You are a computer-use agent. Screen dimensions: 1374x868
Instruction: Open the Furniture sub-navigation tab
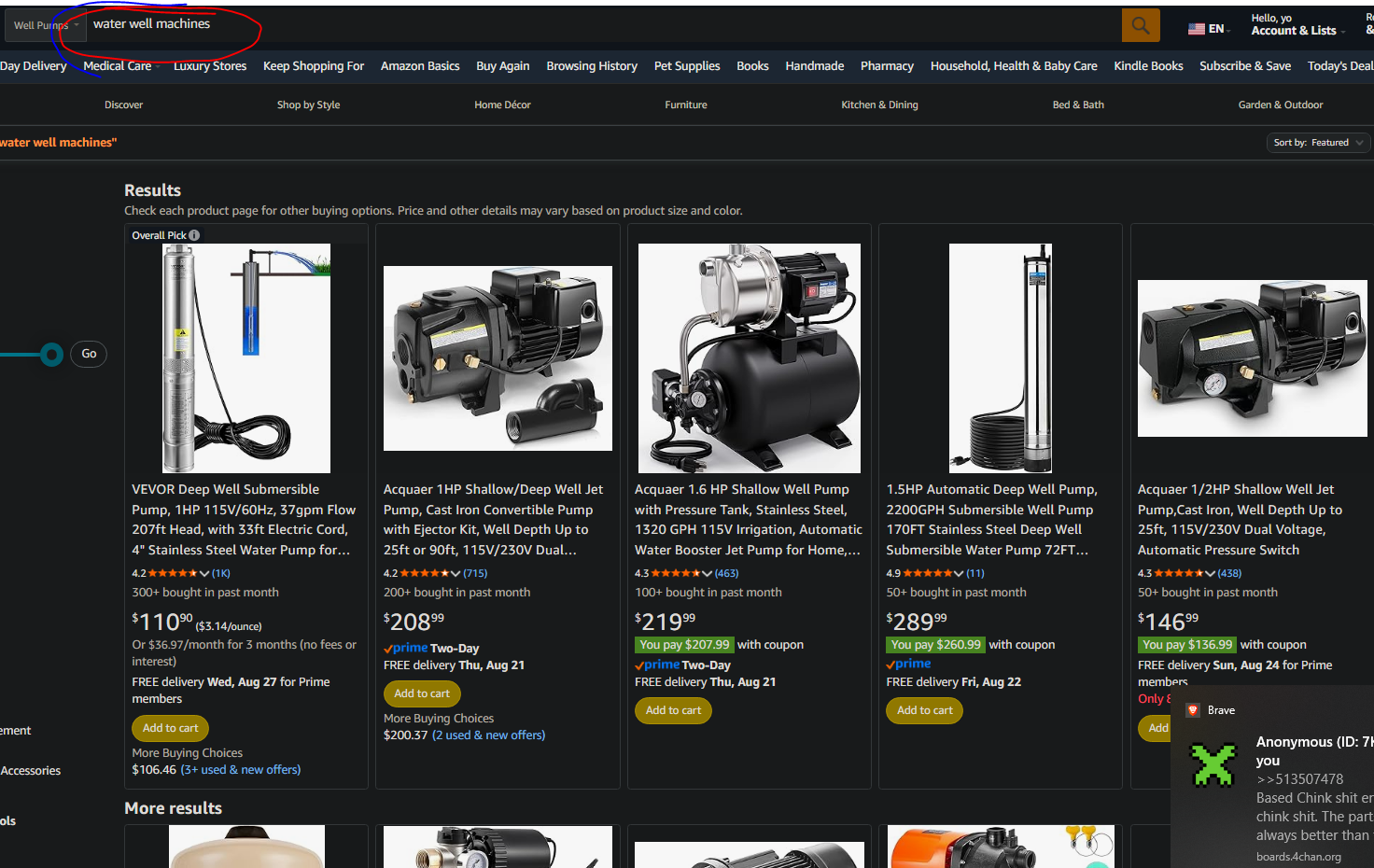(x=686, y=105)
